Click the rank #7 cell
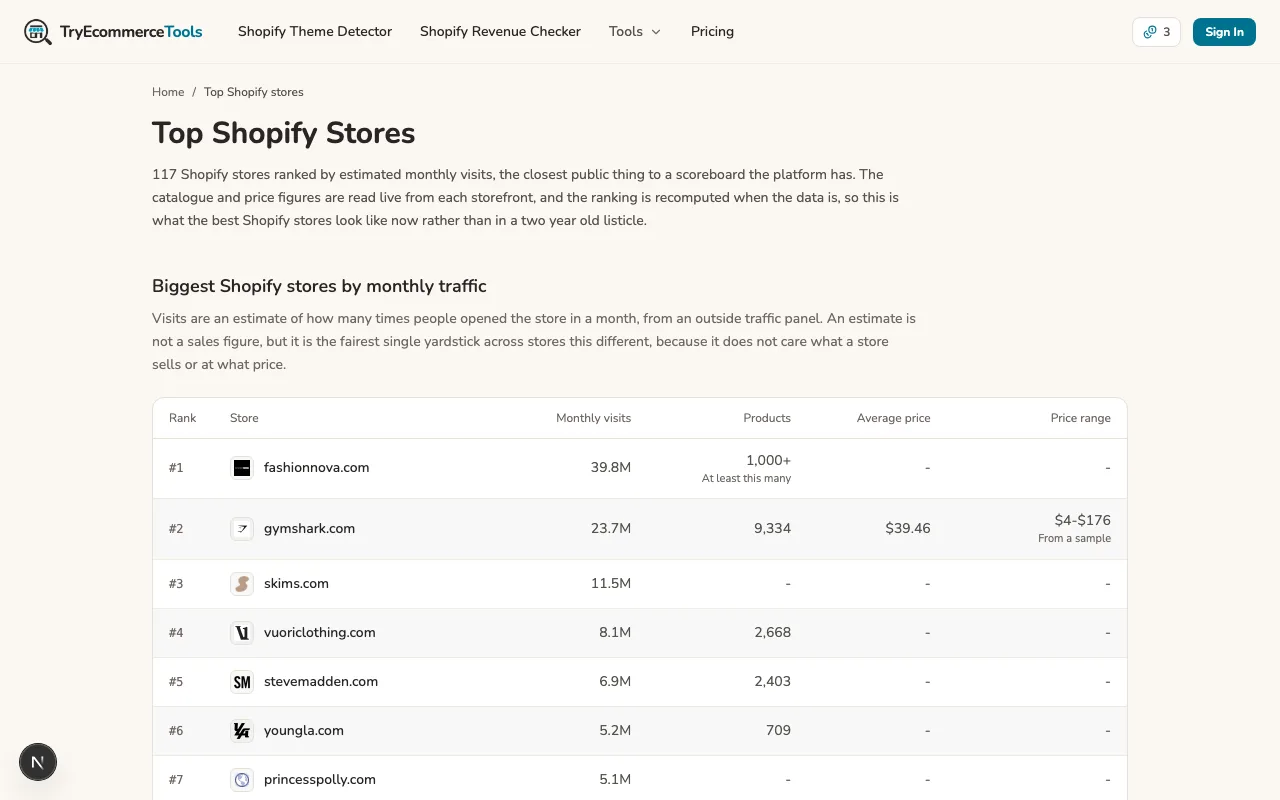Image resolution: width=1280 pixels, height=800 pixels. 176,780
